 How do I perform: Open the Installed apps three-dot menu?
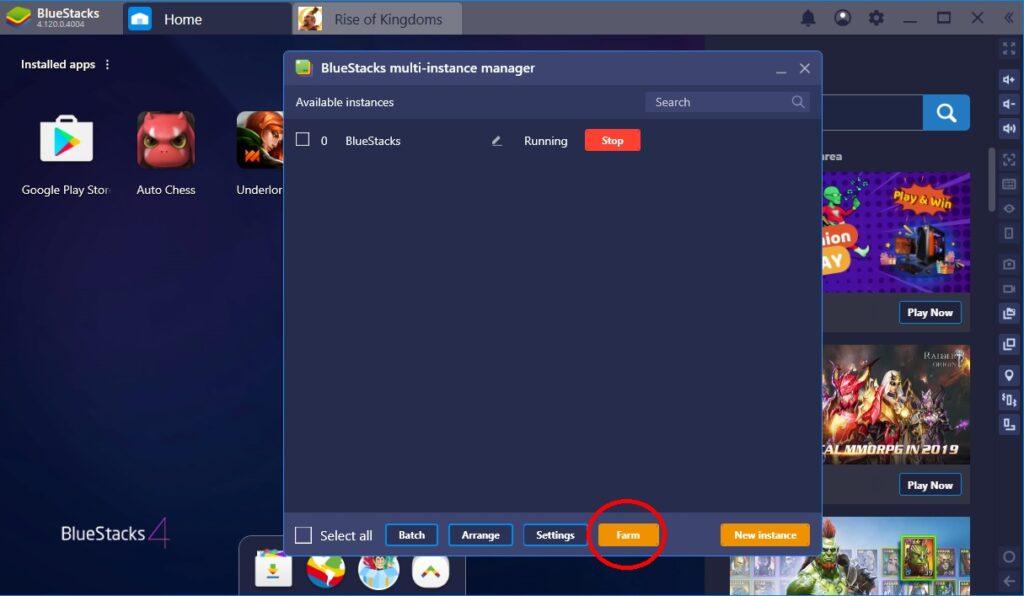tap(108, 65)
